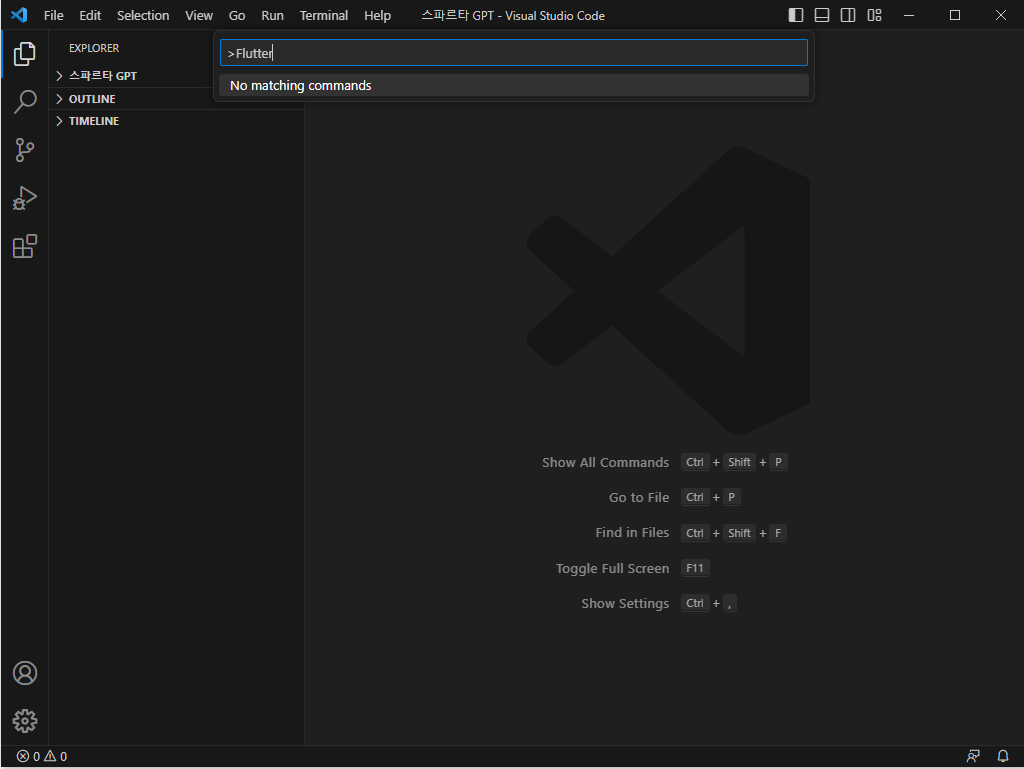
Task: Click the errors count in status bar
Action: pyautogui.click(x=29, y=756)
